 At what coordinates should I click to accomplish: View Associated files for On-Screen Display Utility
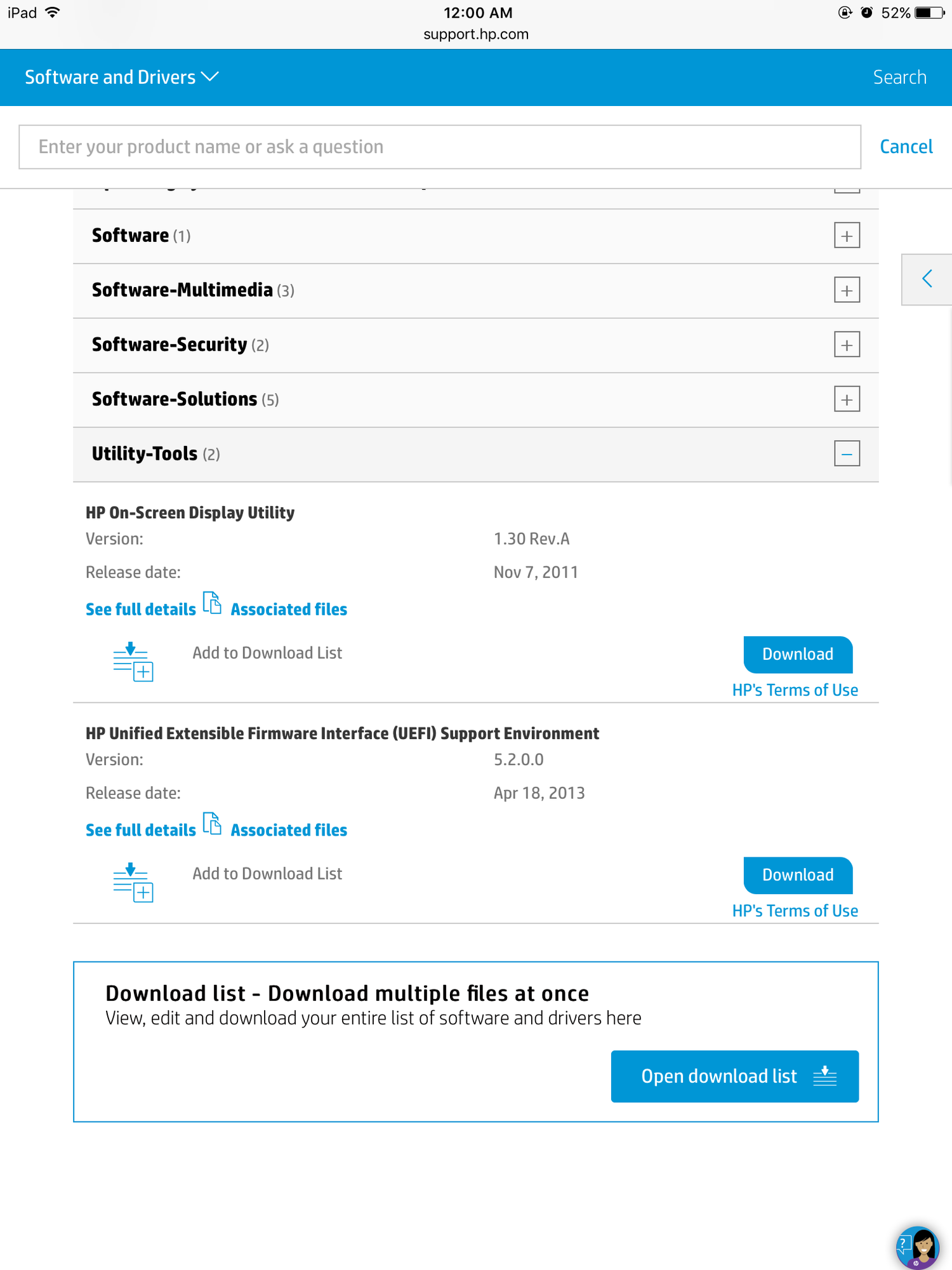pos(289,610)
